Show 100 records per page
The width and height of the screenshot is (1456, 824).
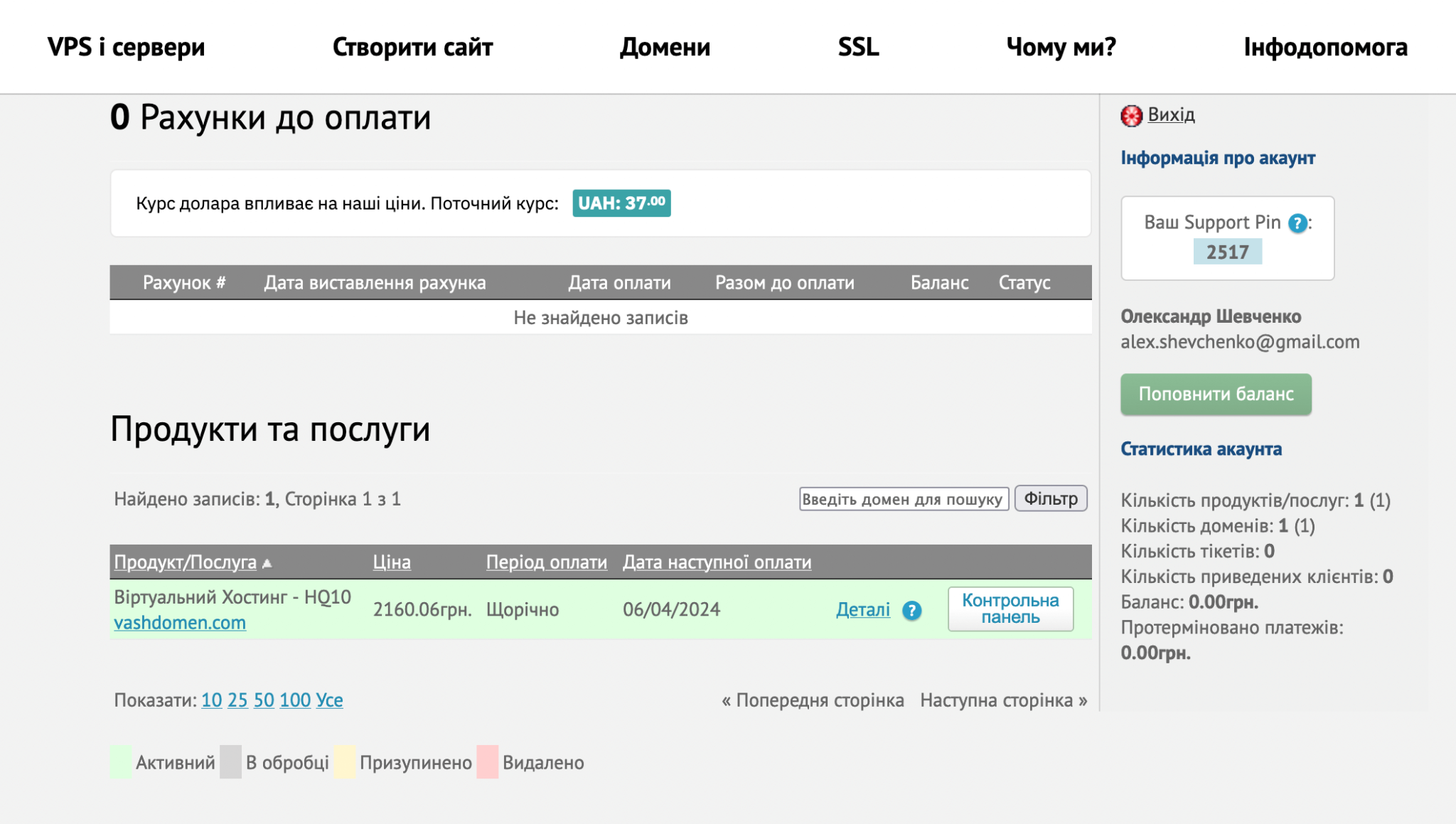pos(294,700)
